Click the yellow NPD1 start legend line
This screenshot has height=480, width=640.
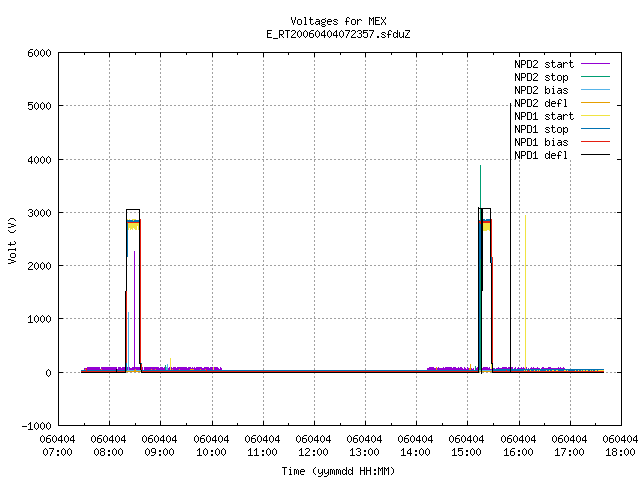pyautogui.click(x=595, y=116)
